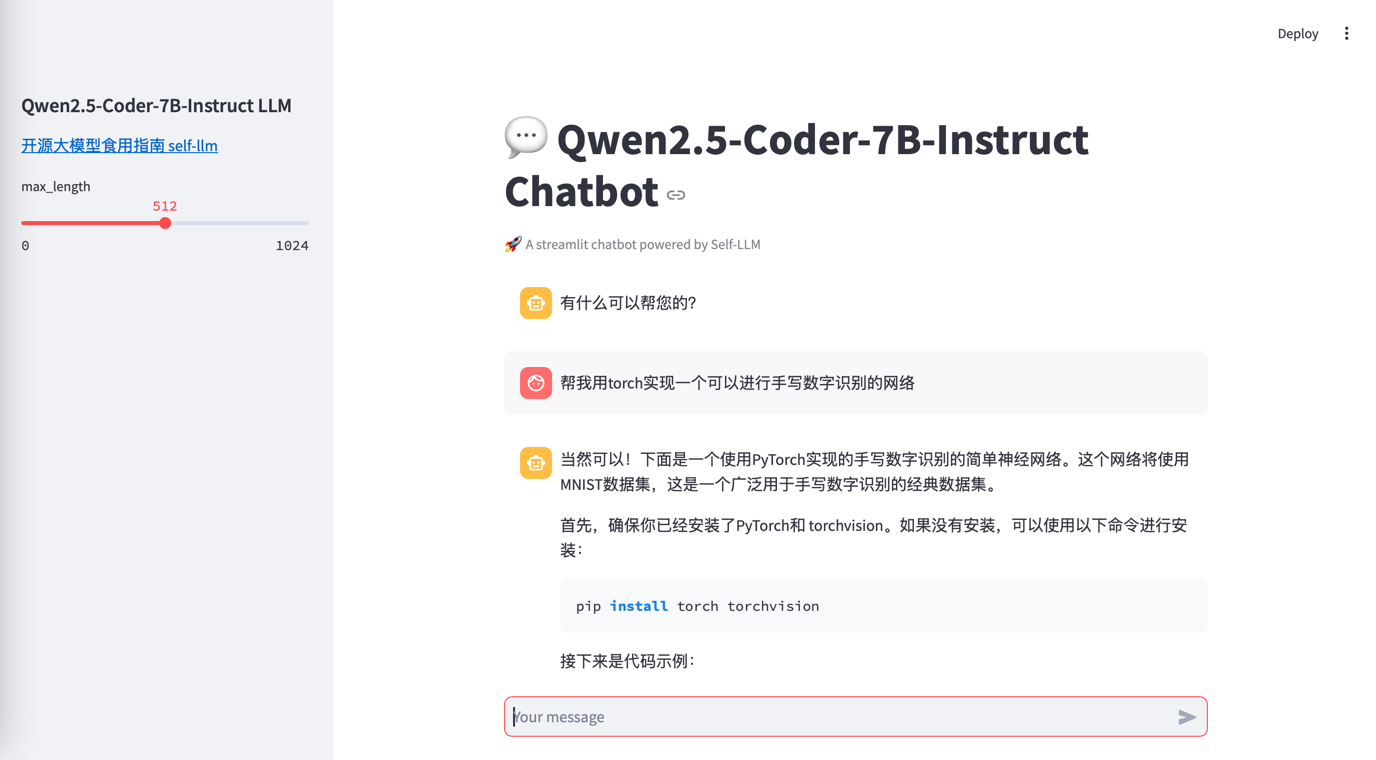Click the robot avatar beside the greeting
Viewport: 1376px width, 760px height.
(535, 303)
